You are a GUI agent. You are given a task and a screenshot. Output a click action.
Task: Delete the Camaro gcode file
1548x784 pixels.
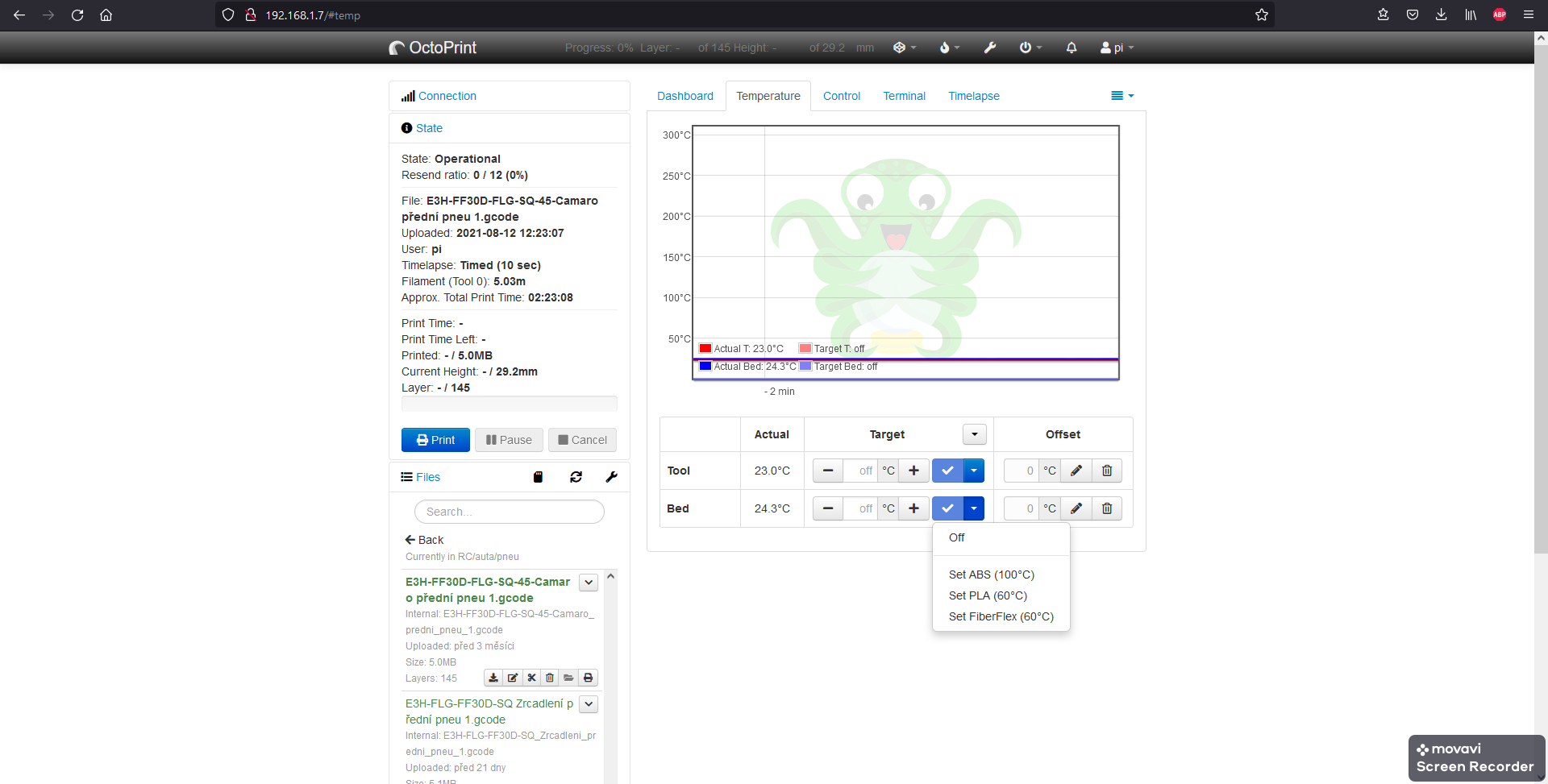pos(550,678)
